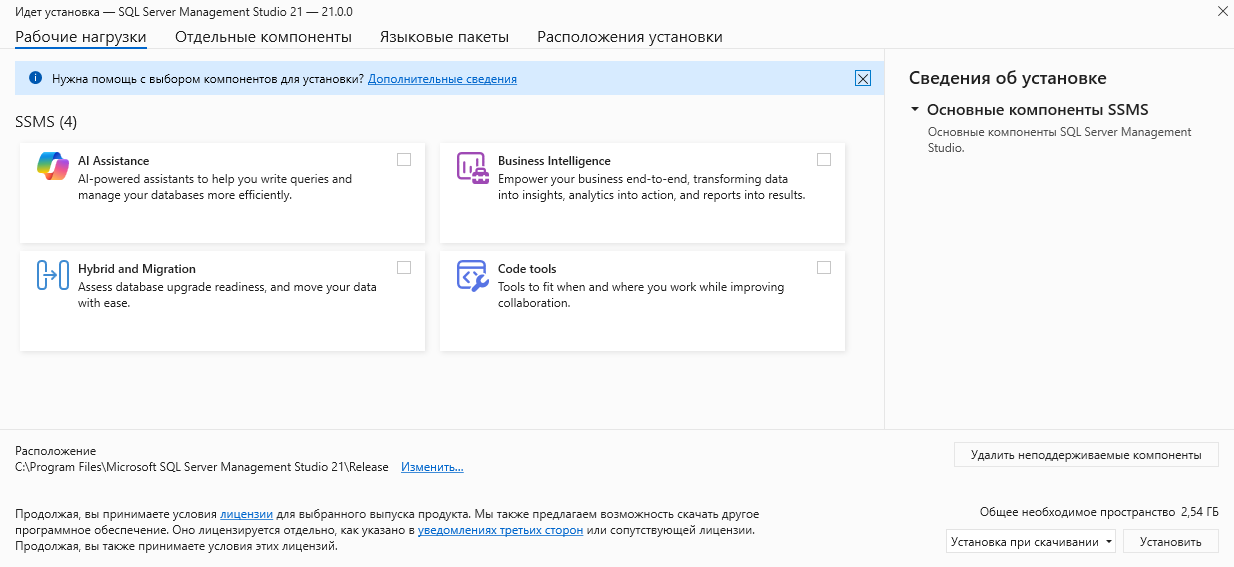Click Удалить неподдерживаемые компоненты button

coord(1085,454)
